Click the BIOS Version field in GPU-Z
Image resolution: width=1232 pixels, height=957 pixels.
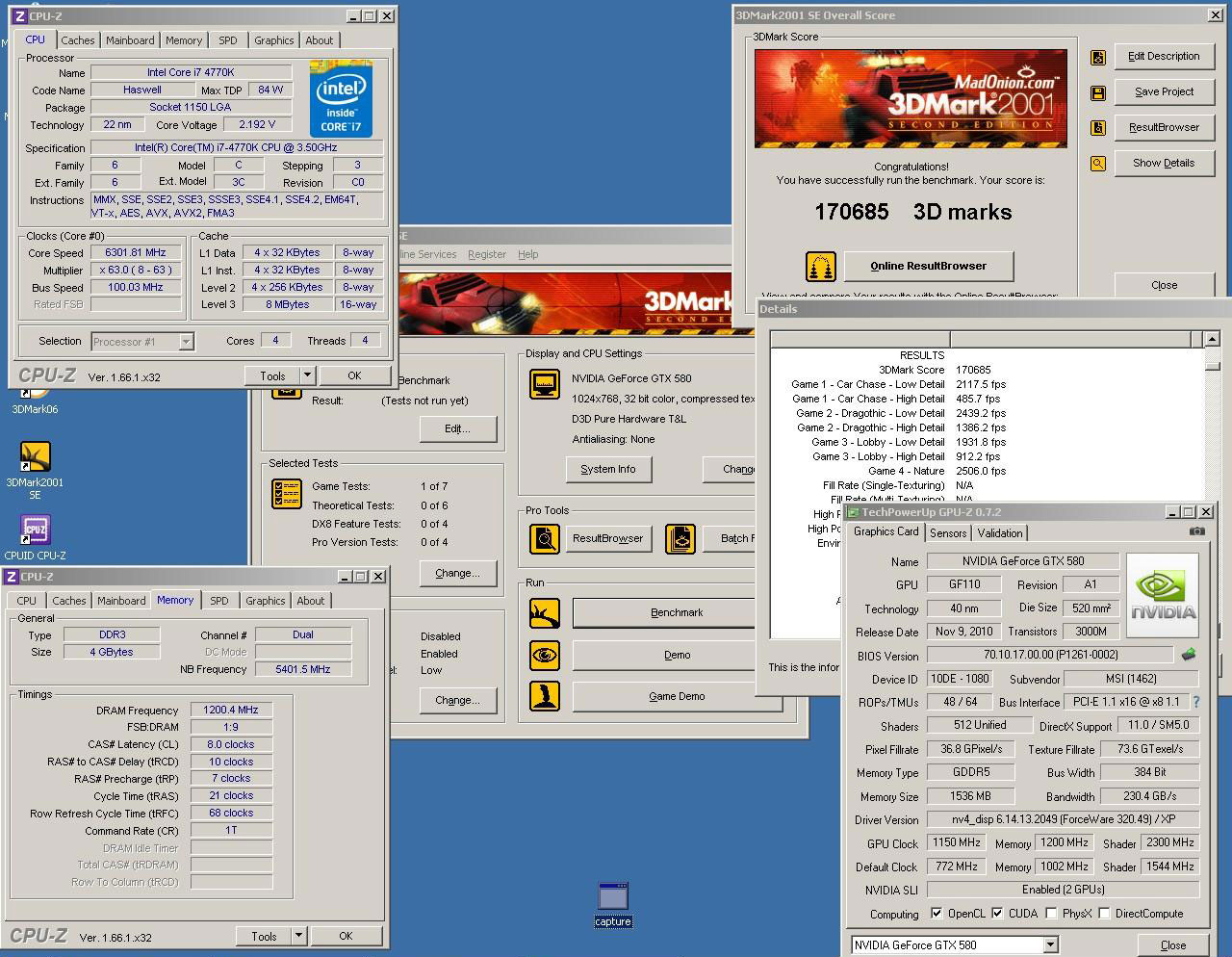pyautogui.click(x=1050, y=656)
